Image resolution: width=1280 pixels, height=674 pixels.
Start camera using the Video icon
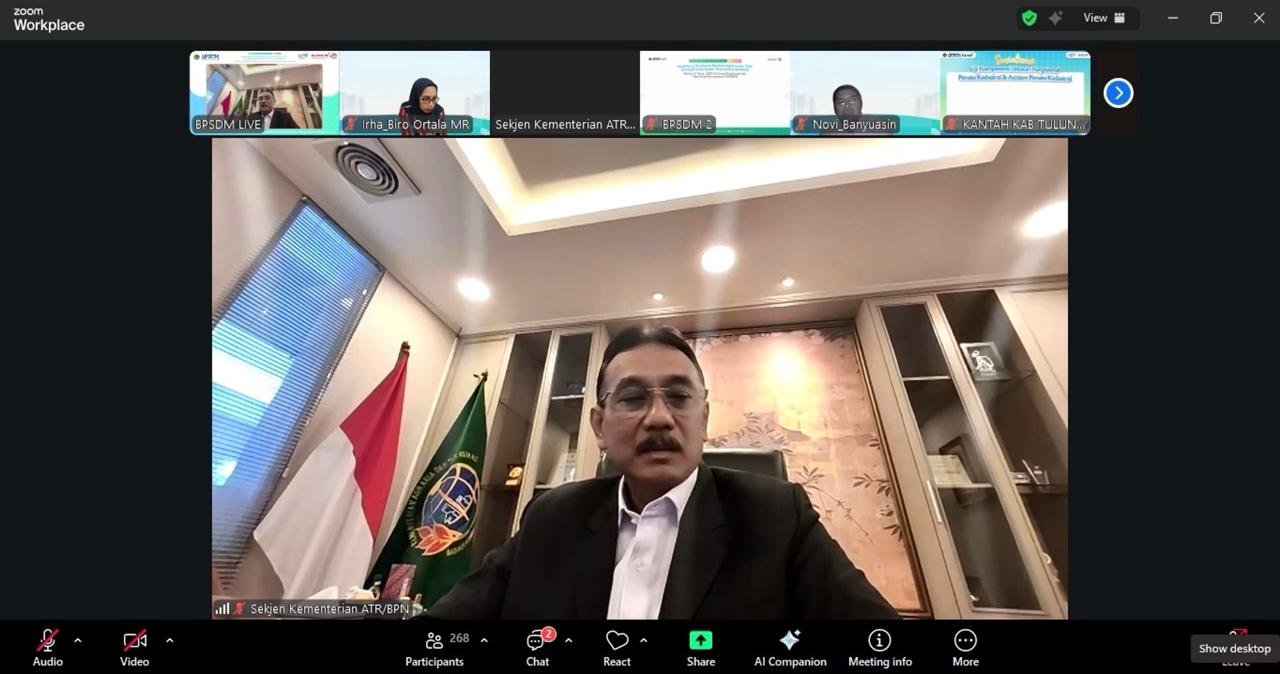[135, 641]
